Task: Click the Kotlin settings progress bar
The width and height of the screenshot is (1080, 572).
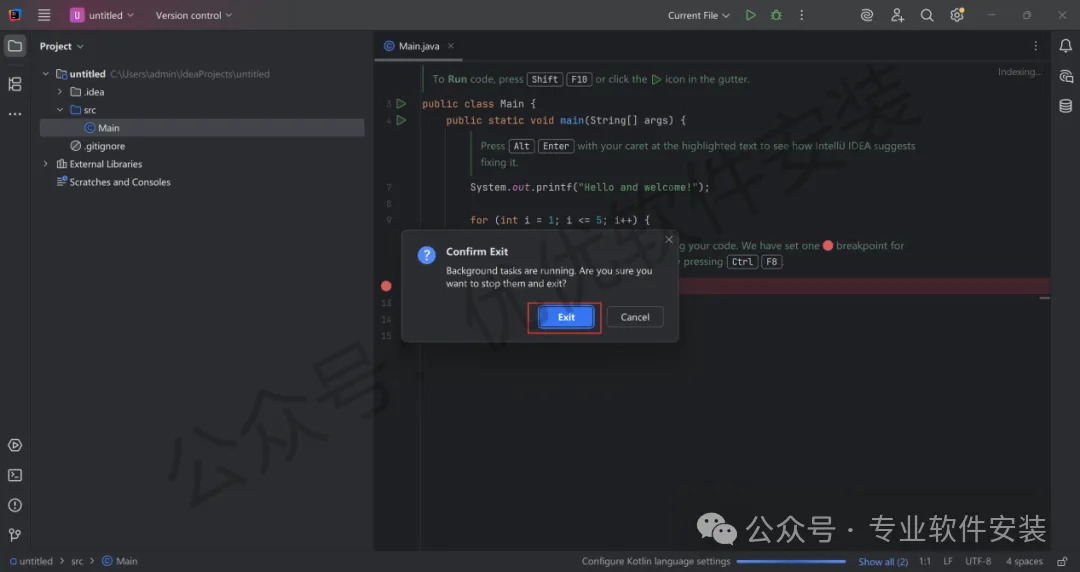Action: pyautogui.click(x=791, y=562)
